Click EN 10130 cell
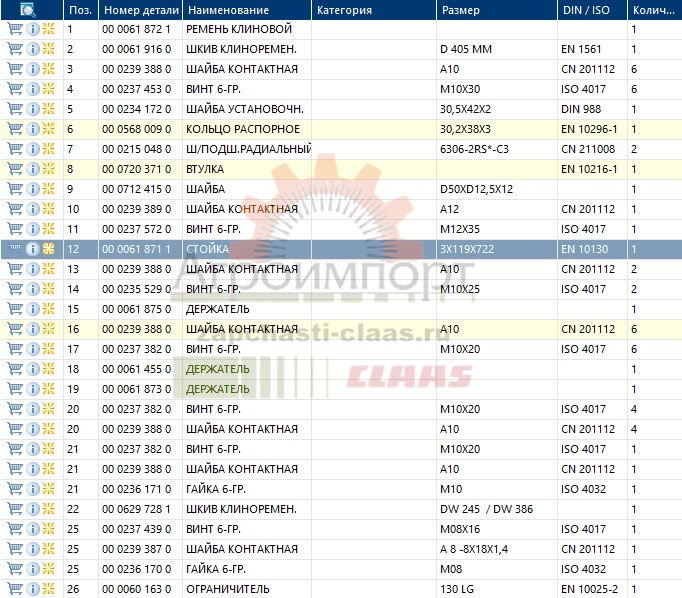 (x=585, y=249)
